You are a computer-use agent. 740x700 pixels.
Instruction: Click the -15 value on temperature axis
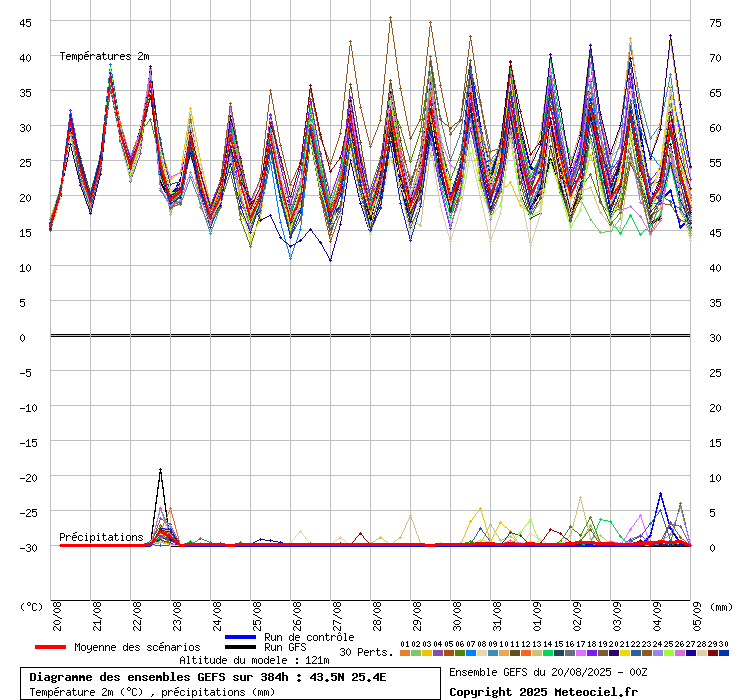pos(28,443)
